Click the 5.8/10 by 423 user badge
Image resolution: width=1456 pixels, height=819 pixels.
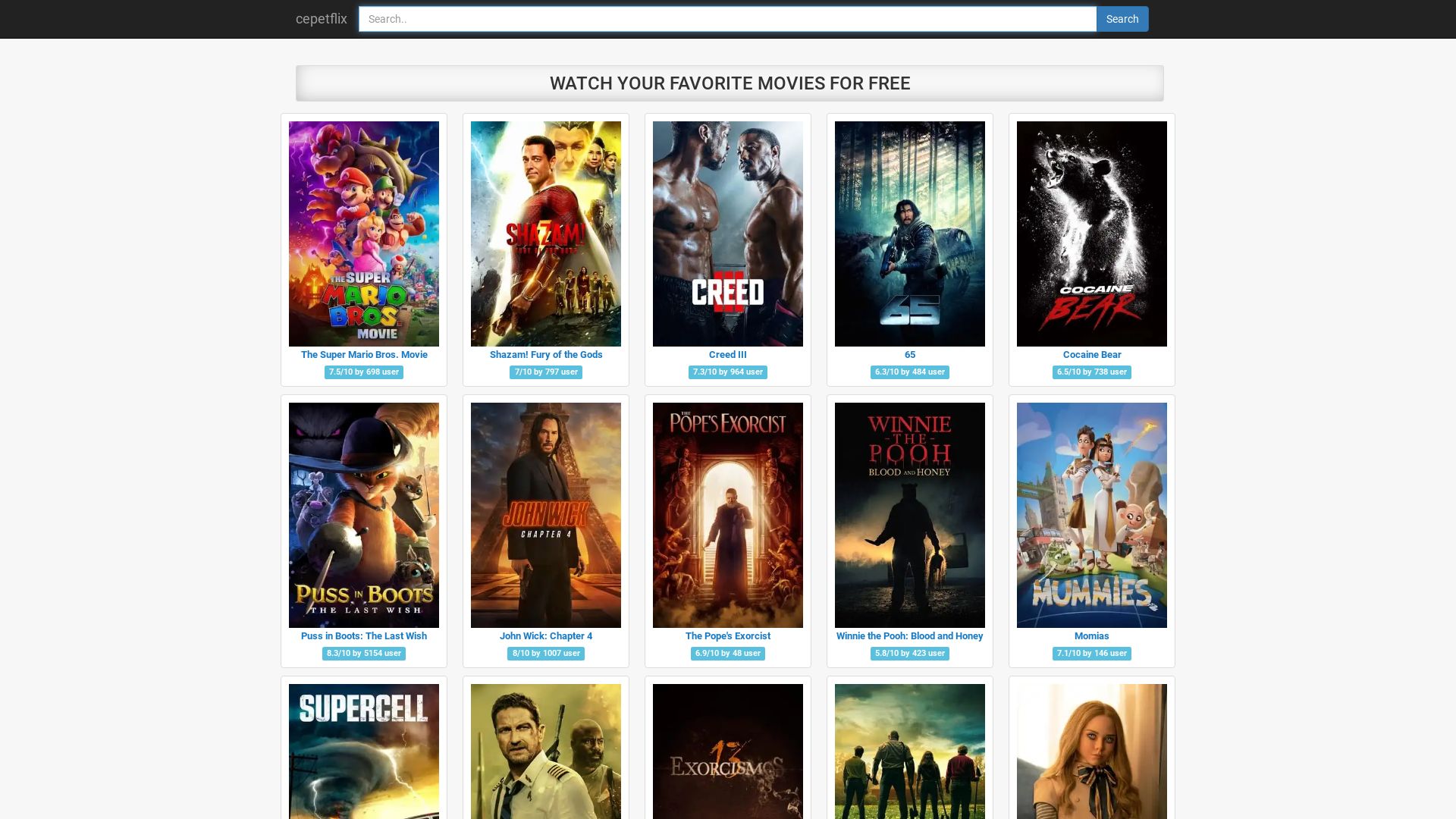910,654
